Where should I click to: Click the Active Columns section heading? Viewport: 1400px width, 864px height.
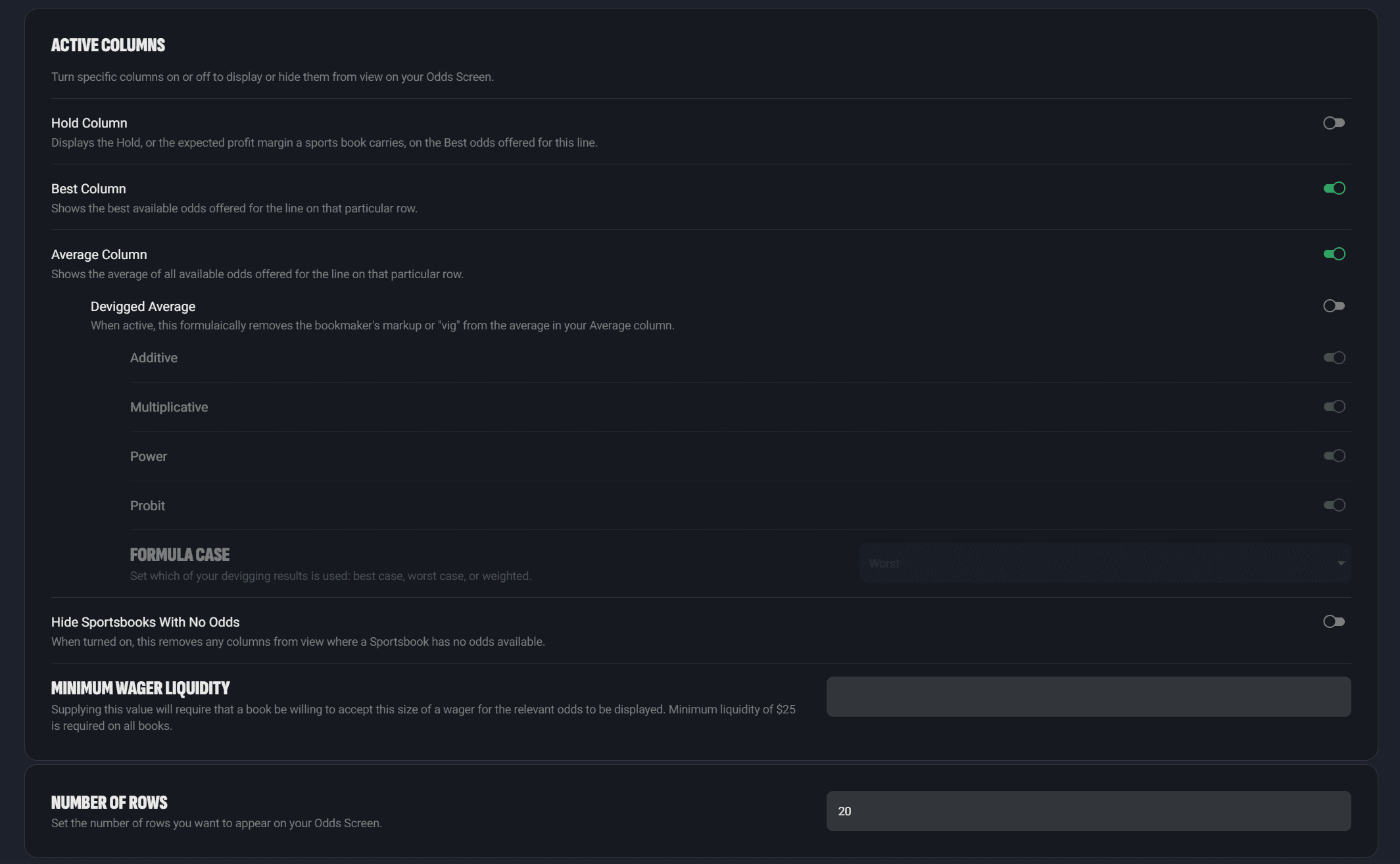pos(108,45)
